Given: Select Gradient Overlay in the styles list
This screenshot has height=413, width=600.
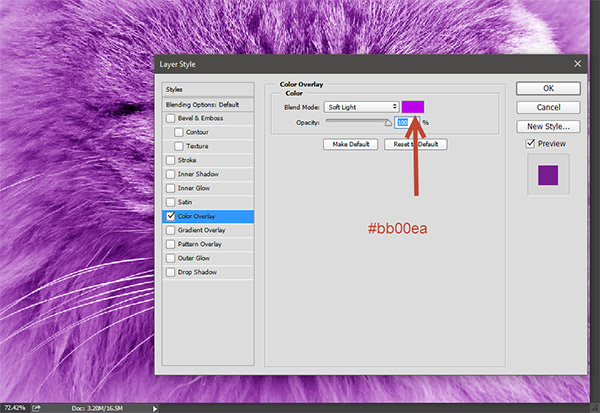Looking at the screenshot, I should pyautogui.click(x=202, y=230).
